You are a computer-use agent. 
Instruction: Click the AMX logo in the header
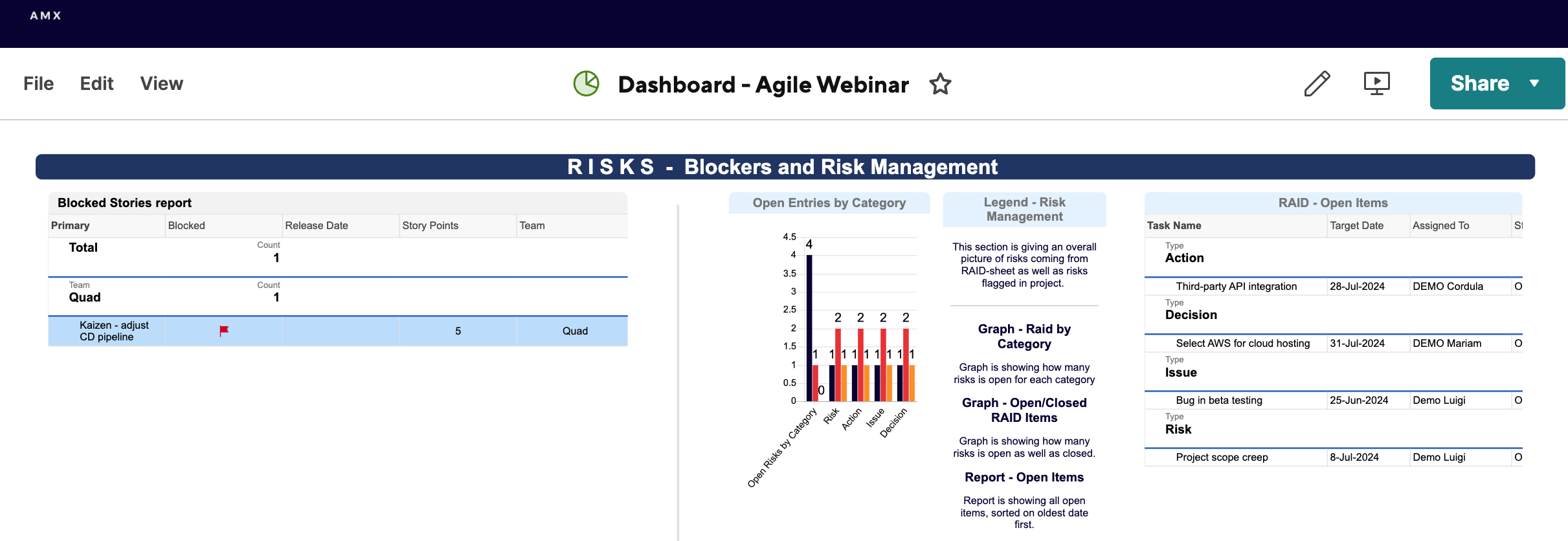coord(45,16)
